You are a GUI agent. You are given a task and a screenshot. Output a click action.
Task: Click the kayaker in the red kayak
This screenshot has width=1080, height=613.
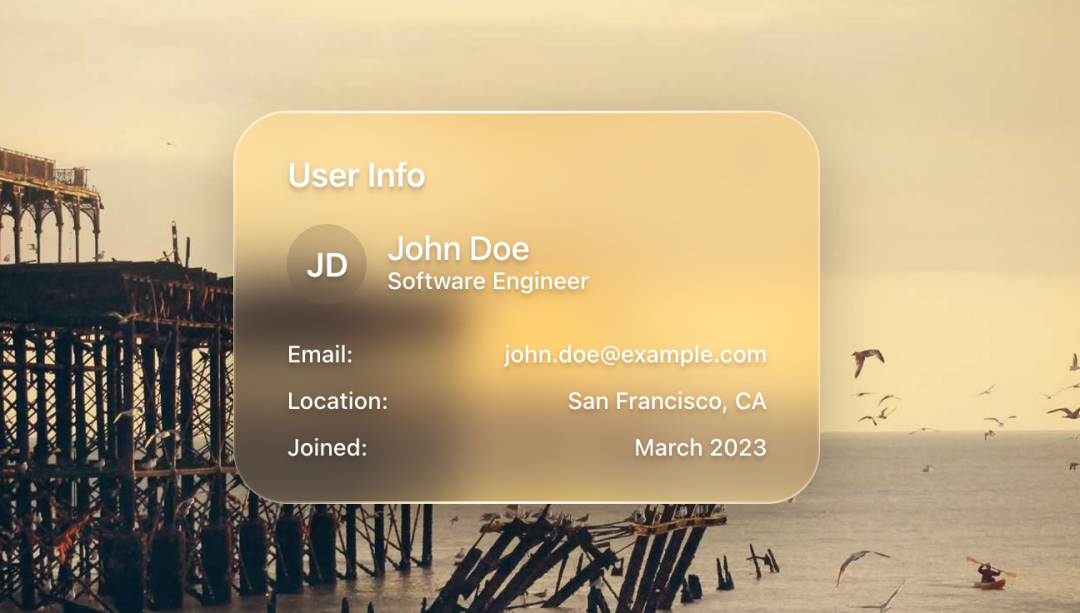click(x=990, y=574)
